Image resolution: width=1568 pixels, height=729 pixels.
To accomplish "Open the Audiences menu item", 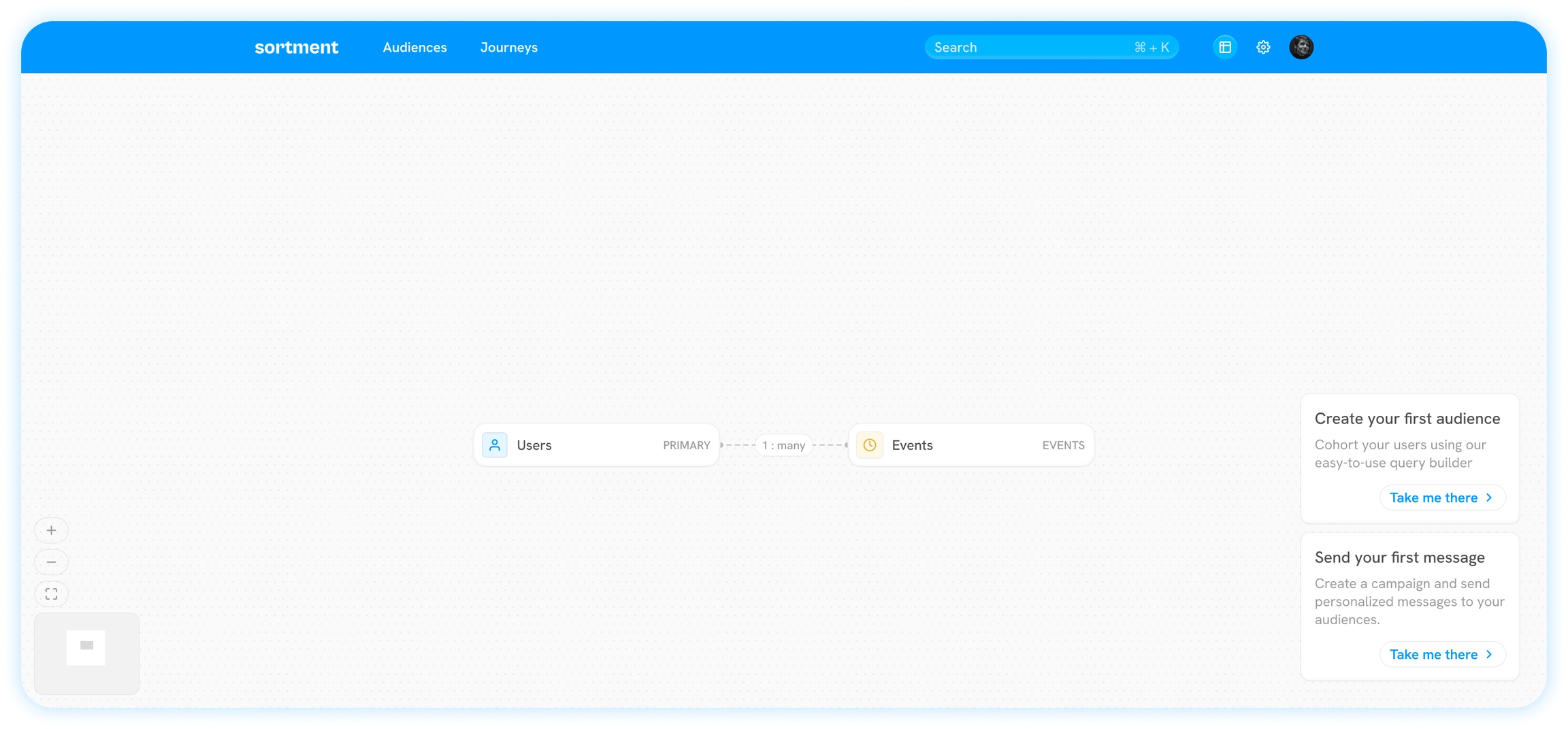I will point(414,47).
